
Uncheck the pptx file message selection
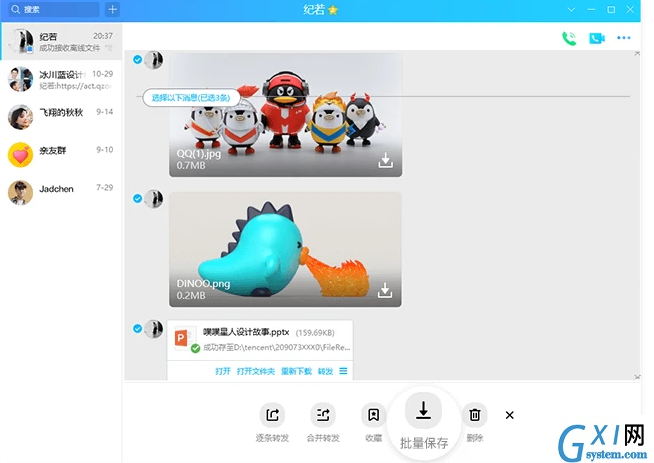137,328
